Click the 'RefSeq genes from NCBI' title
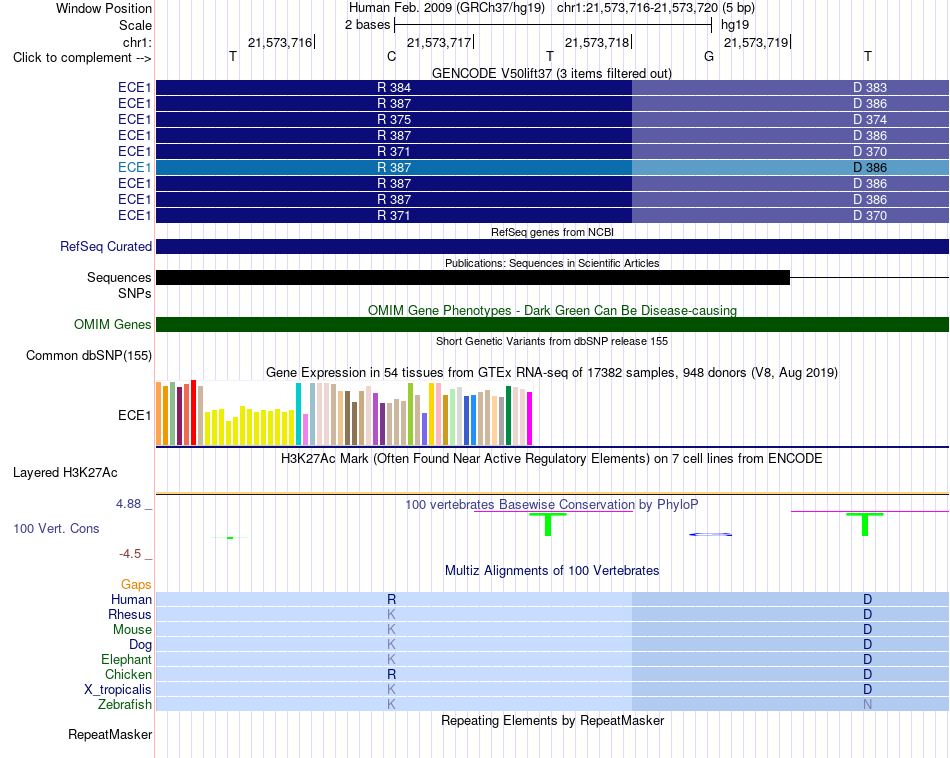Image resolution: width=950 pixels, height=758 pixels. pos(553,232)
